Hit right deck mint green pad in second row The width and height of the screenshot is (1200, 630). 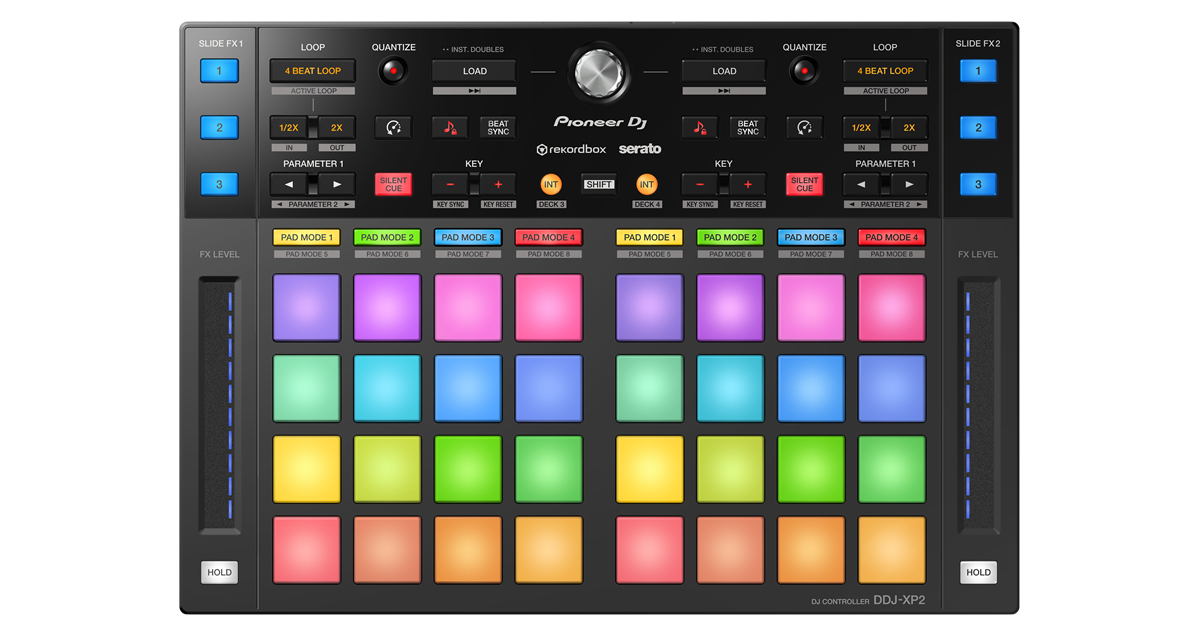coord(650,388)
